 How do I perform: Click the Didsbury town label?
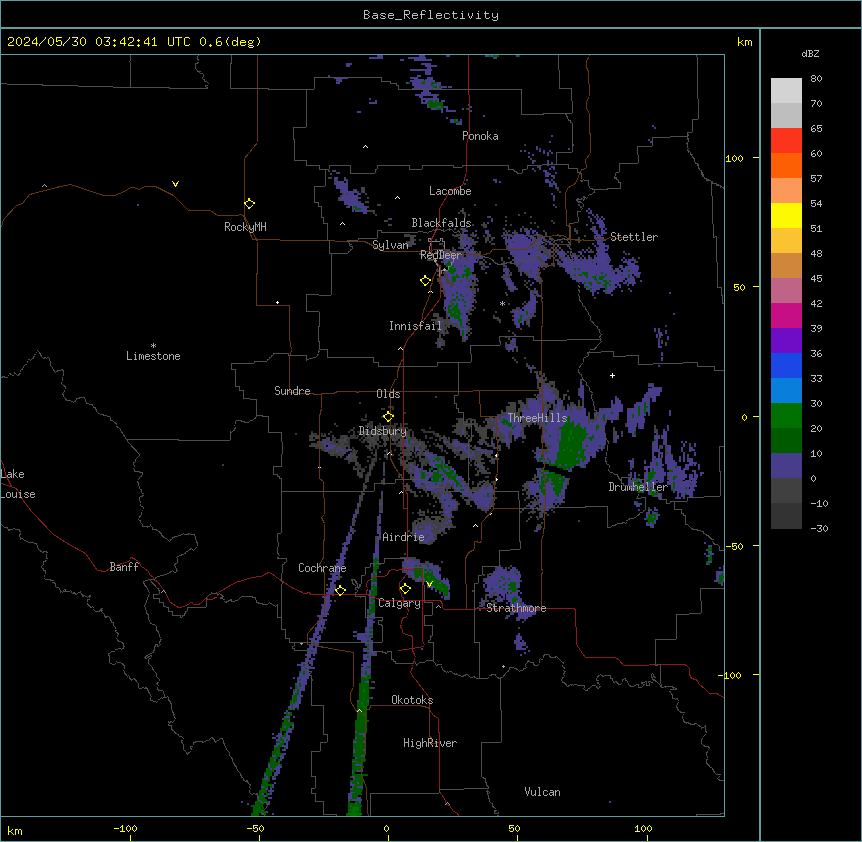click(383, 431)
